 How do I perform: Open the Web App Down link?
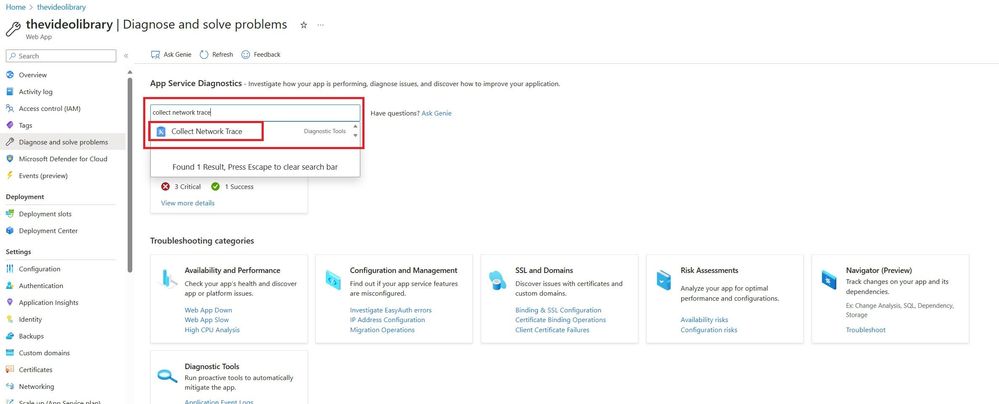[208, 310]
